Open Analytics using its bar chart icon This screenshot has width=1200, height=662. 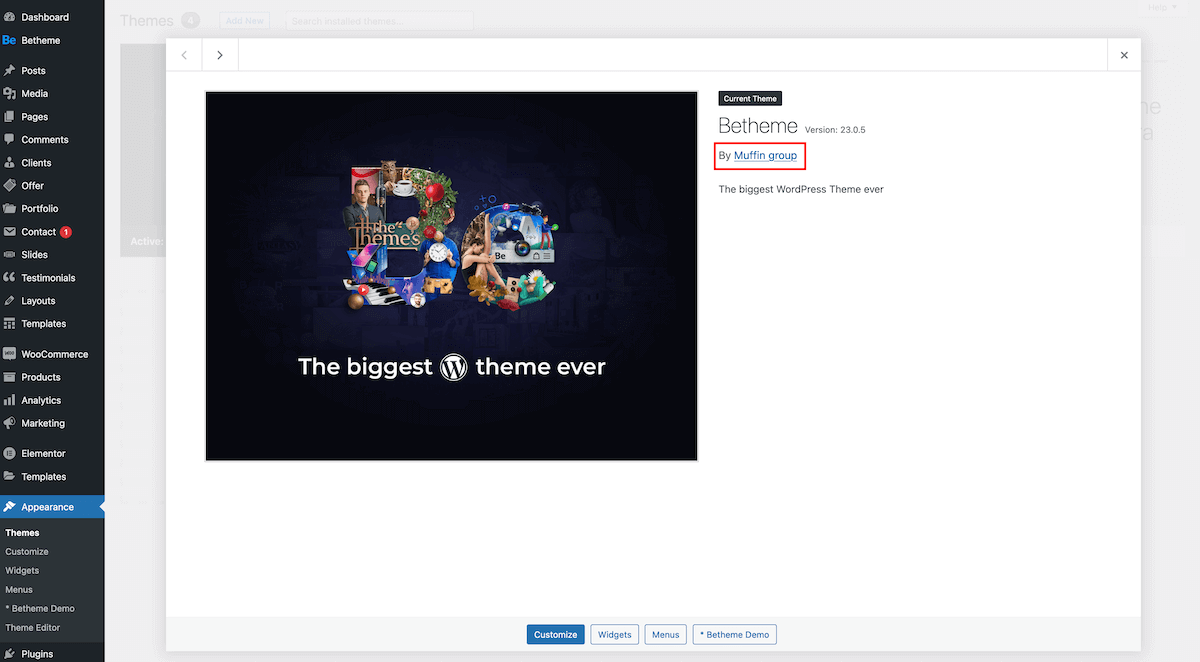(9, 400)
